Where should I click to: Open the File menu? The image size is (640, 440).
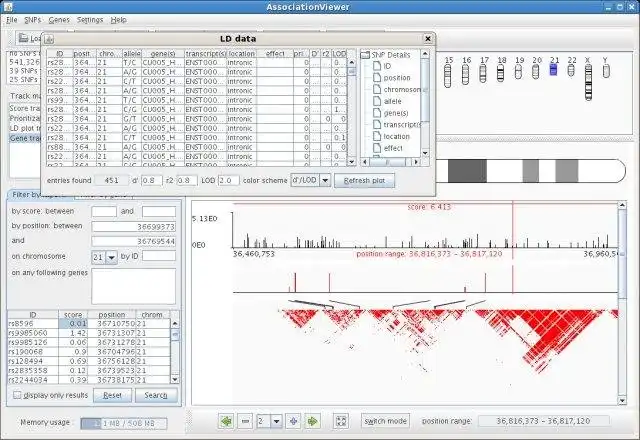[11, 20]
